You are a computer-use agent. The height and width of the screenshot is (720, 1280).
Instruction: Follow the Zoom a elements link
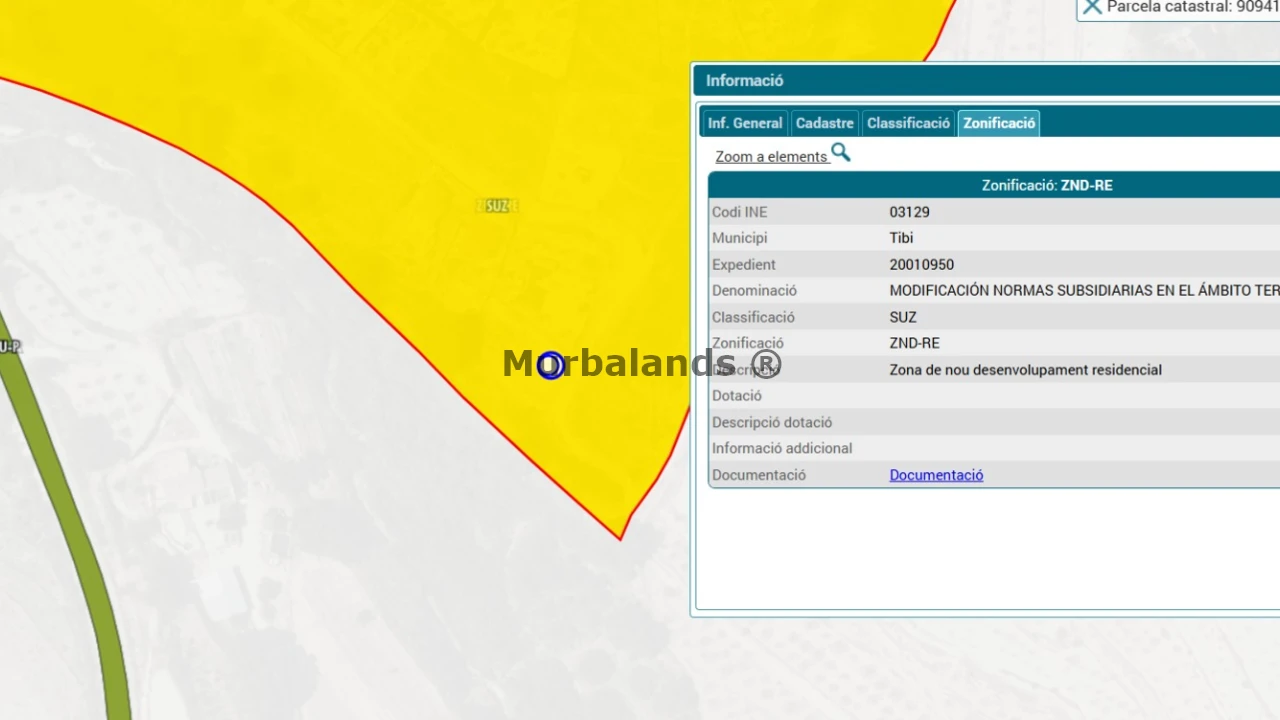point(771,157)
